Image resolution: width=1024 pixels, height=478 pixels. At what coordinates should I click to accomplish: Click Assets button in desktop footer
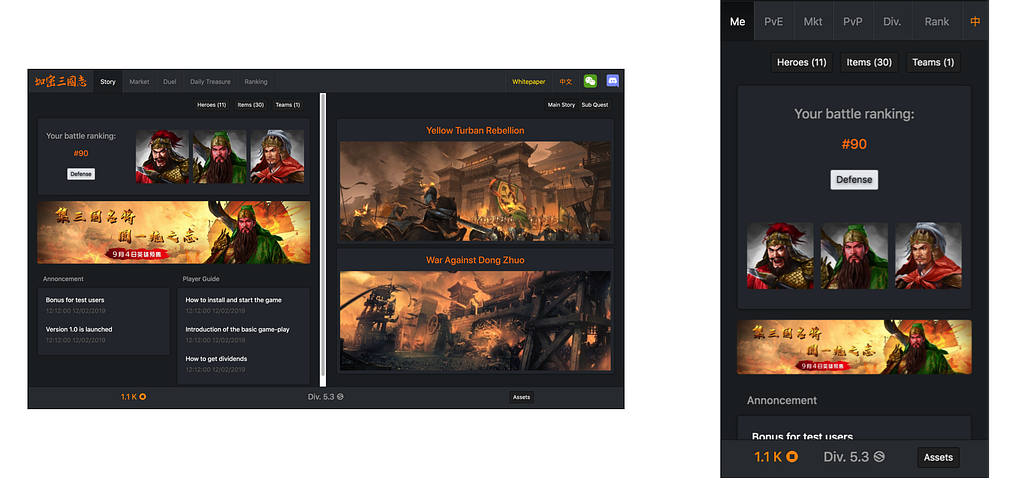[521, 396]
